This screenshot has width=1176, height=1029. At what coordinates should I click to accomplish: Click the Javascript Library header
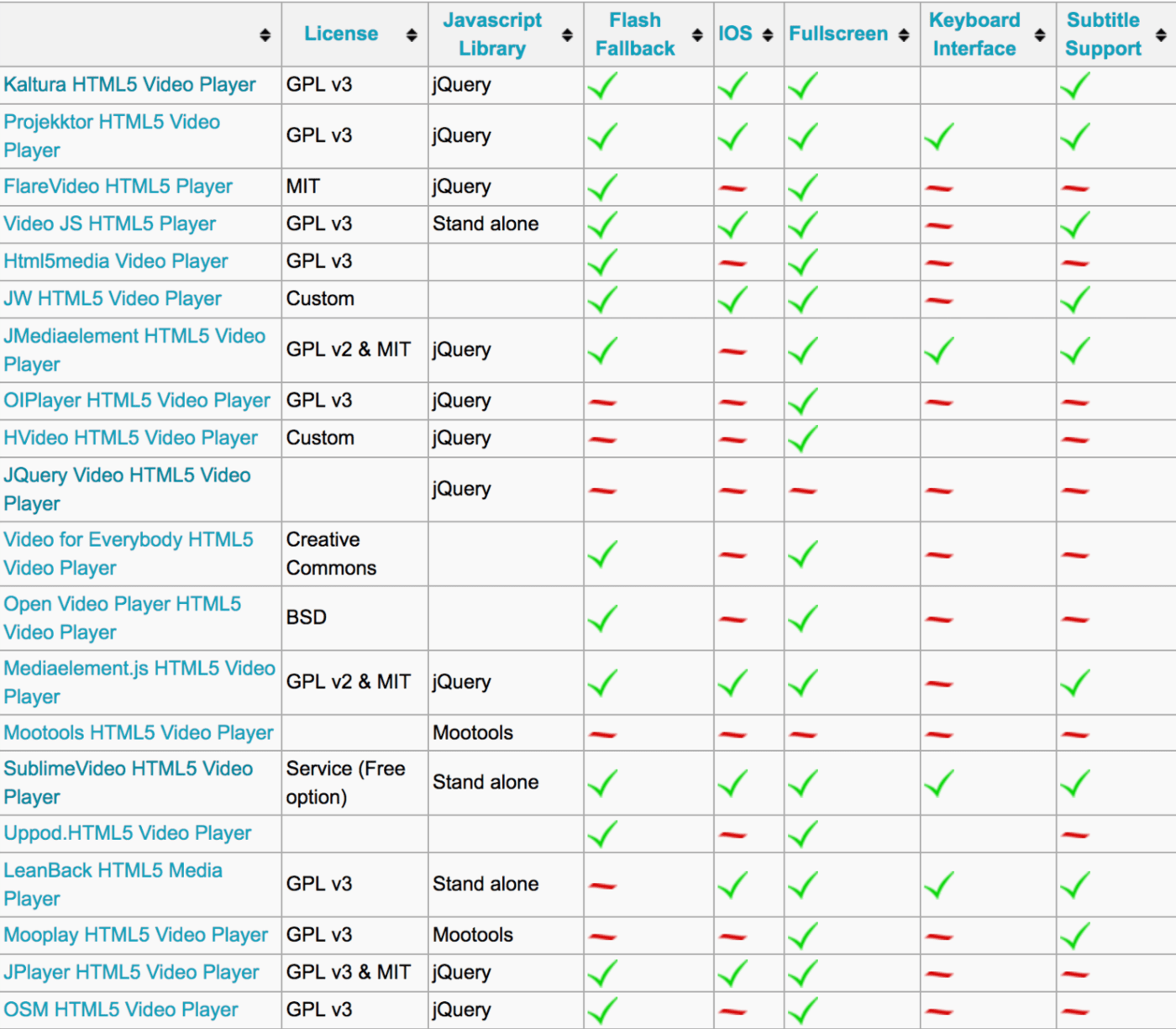pyautogui.click(x=492, y=34)
